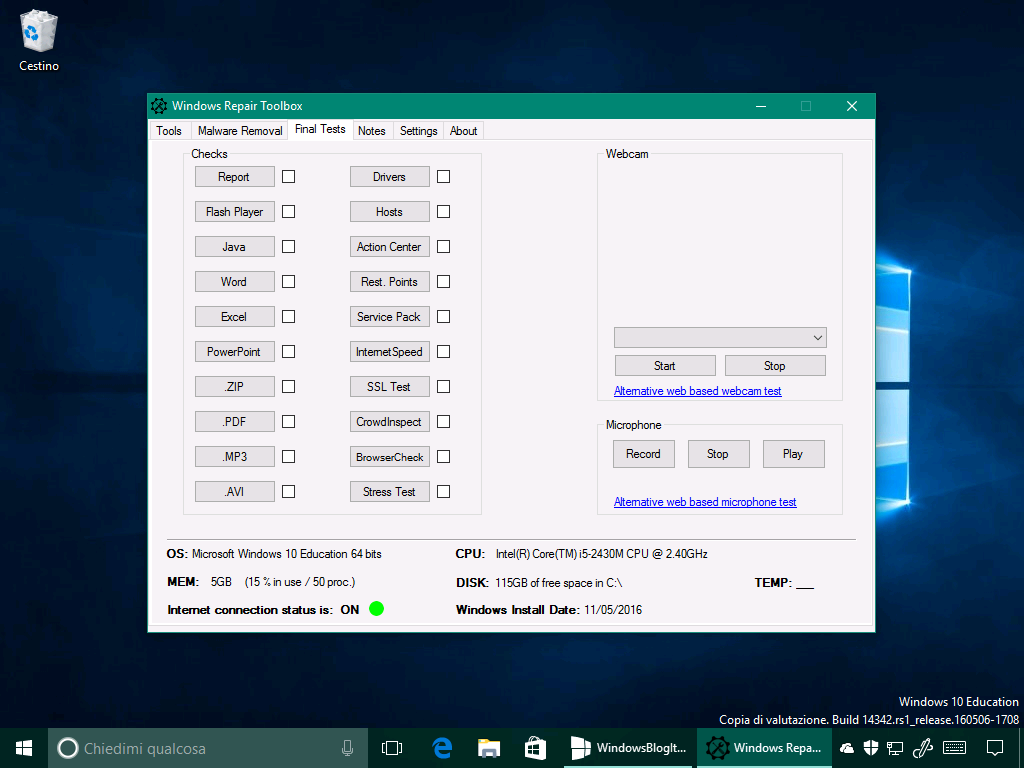Click Record in the Microphone group
The image size is (1024, 768).
(643, 454)
